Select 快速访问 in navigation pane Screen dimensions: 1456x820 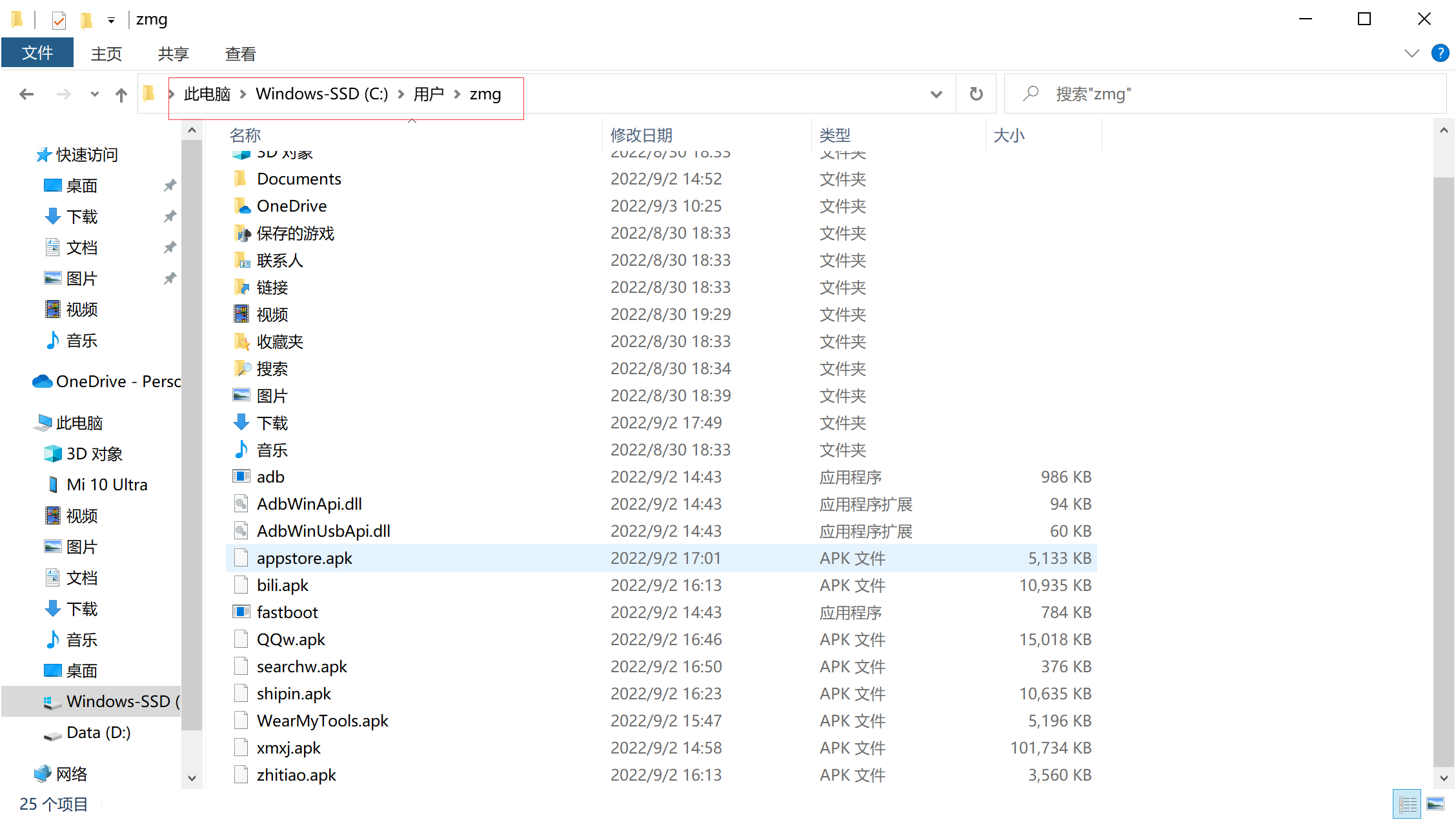coord(86,155)
